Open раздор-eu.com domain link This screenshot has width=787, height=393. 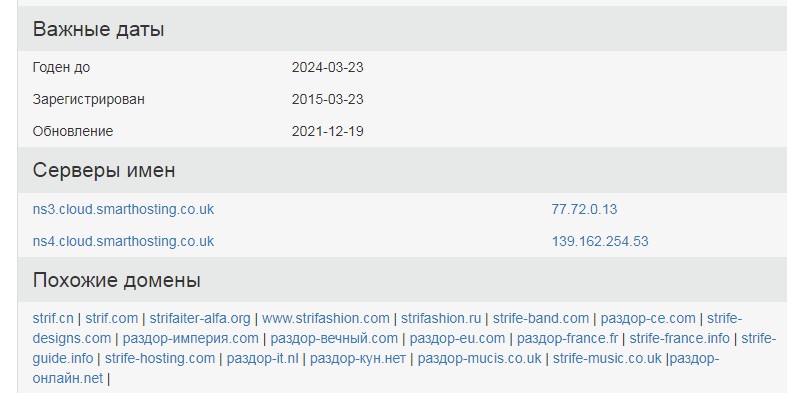point(457,339)
